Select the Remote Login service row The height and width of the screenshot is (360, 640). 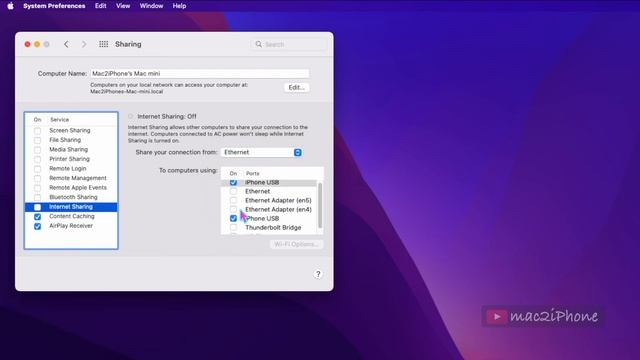coord(71,169)
